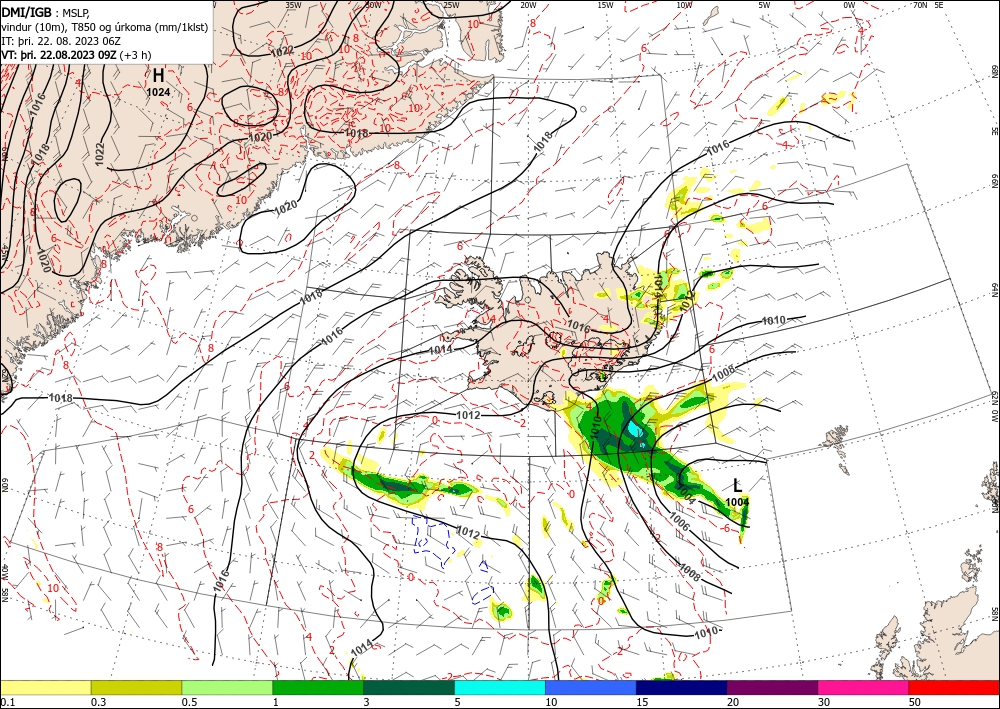Viewport: 1000px width, 709px height.
Task: Click the cyan precipitation core southeast of Iceland
Action: [x=634, y=428]
